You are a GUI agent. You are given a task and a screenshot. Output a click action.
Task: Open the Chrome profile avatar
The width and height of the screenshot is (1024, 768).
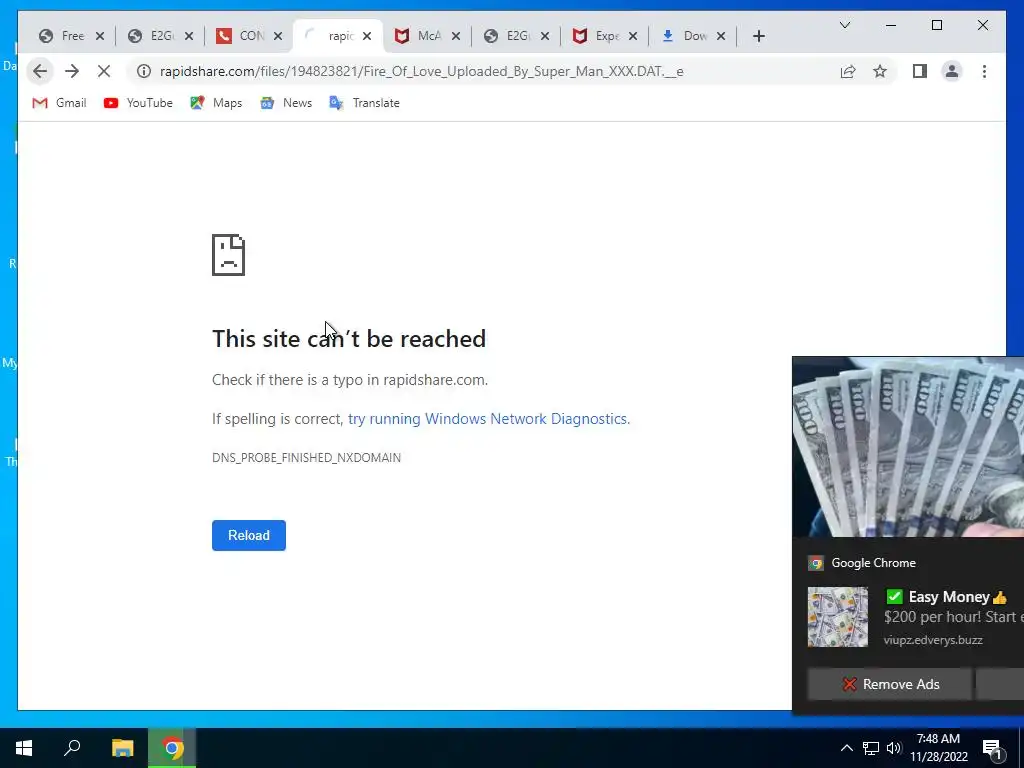[x=952, y=71]
